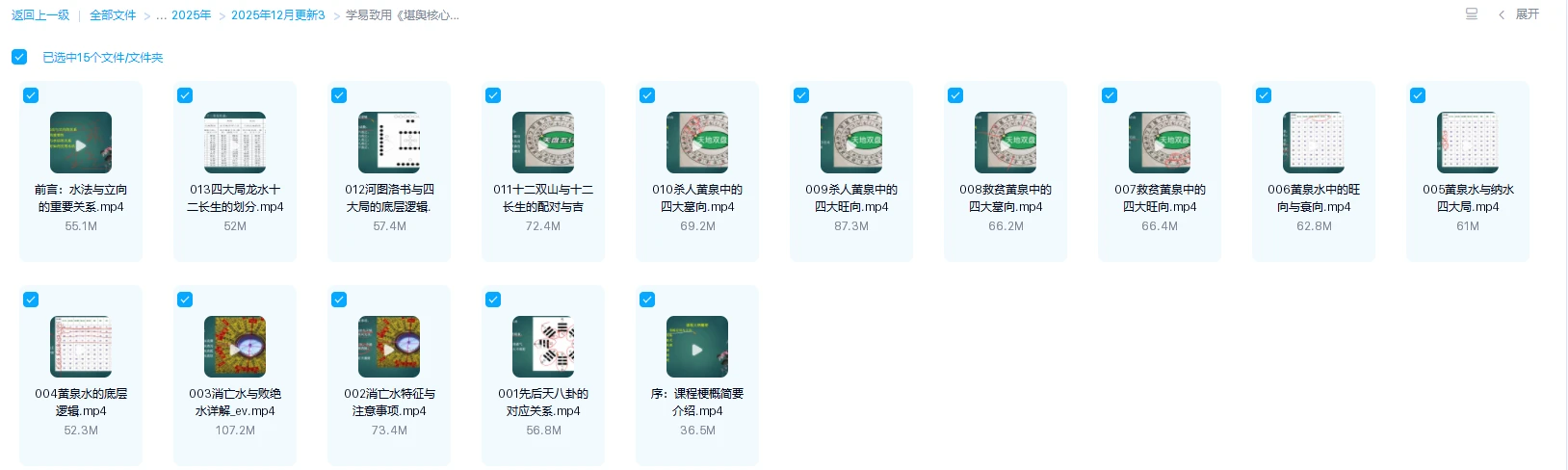Click 返回上一级 link
This screenshot has width=1568, height=470.
40,15
